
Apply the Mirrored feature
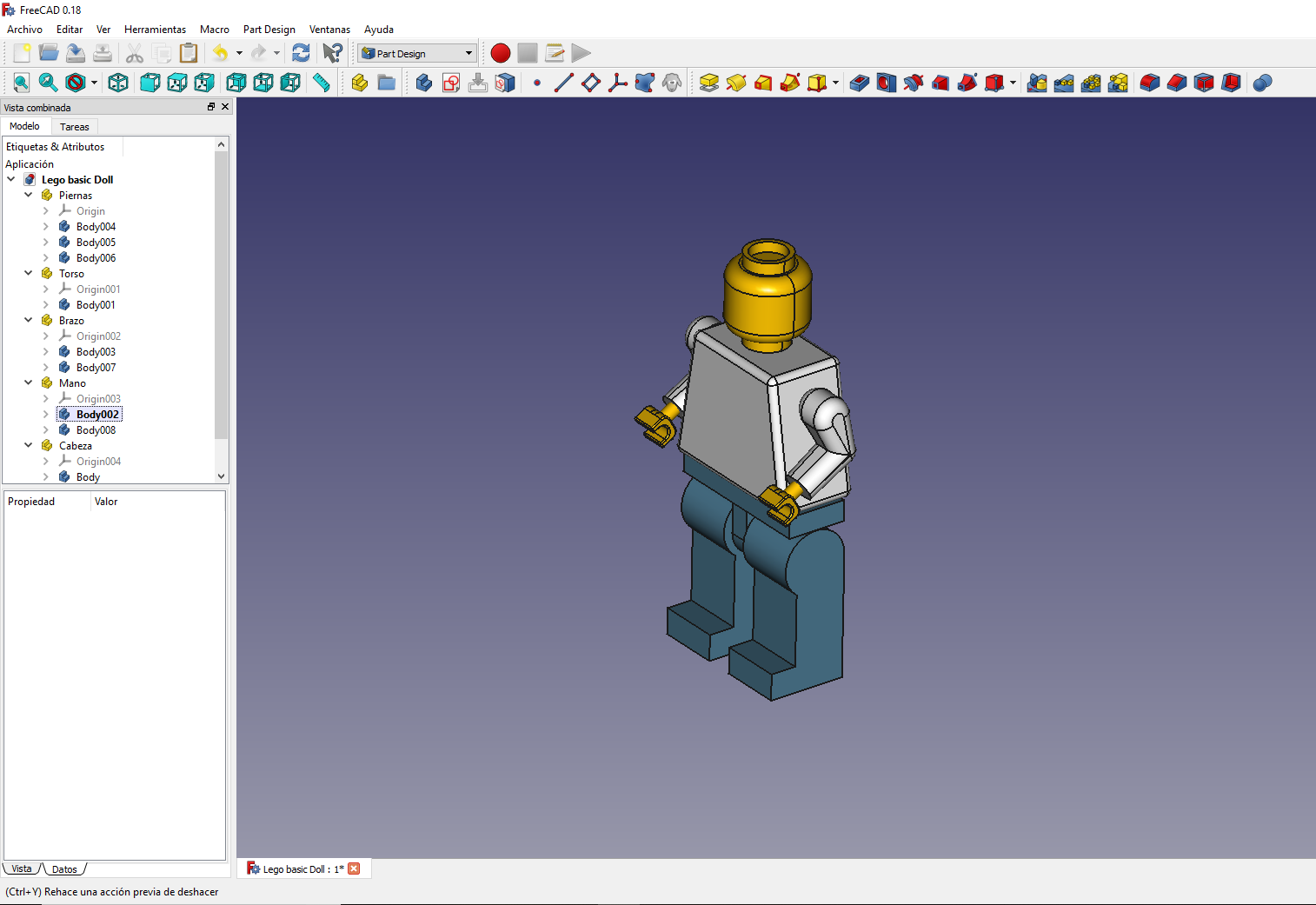click(1037, 83)
